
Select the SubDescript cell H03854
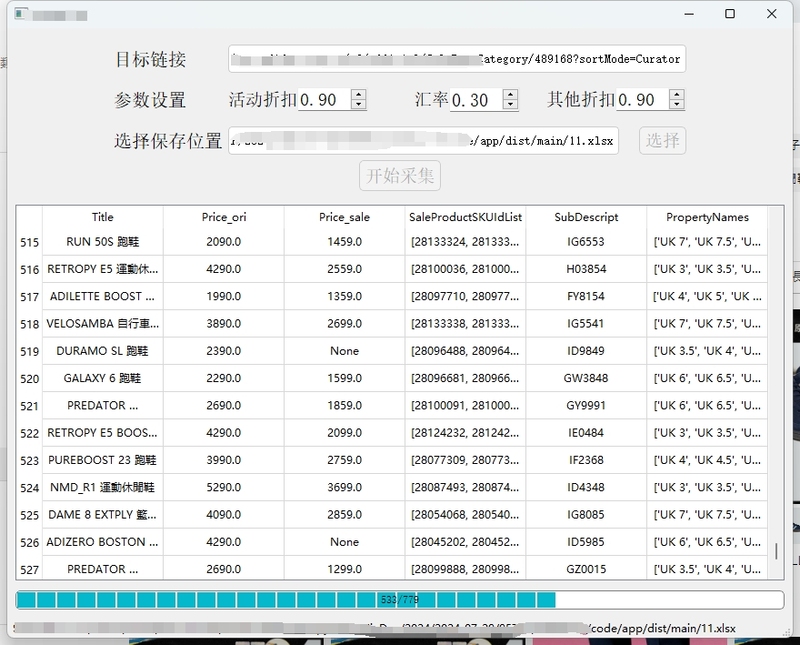(x=586, y=269)
